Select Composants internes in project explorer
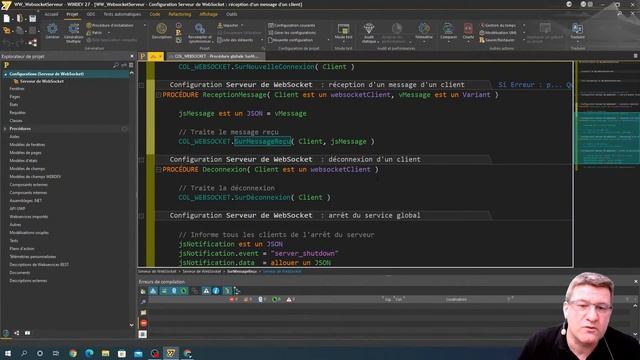The image size is (640, 360). coord(28,193)
